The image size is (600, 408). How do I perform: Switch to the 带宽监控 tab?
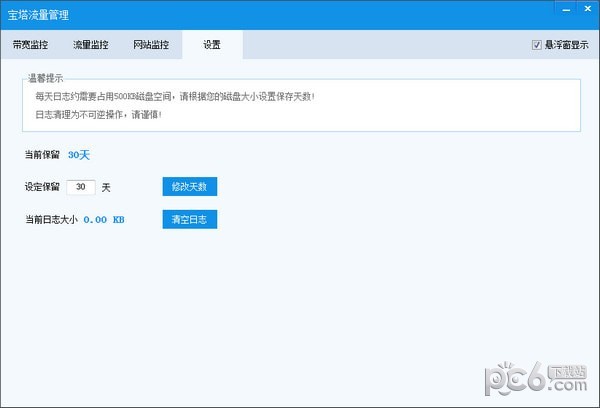click(x=30, y=45)
